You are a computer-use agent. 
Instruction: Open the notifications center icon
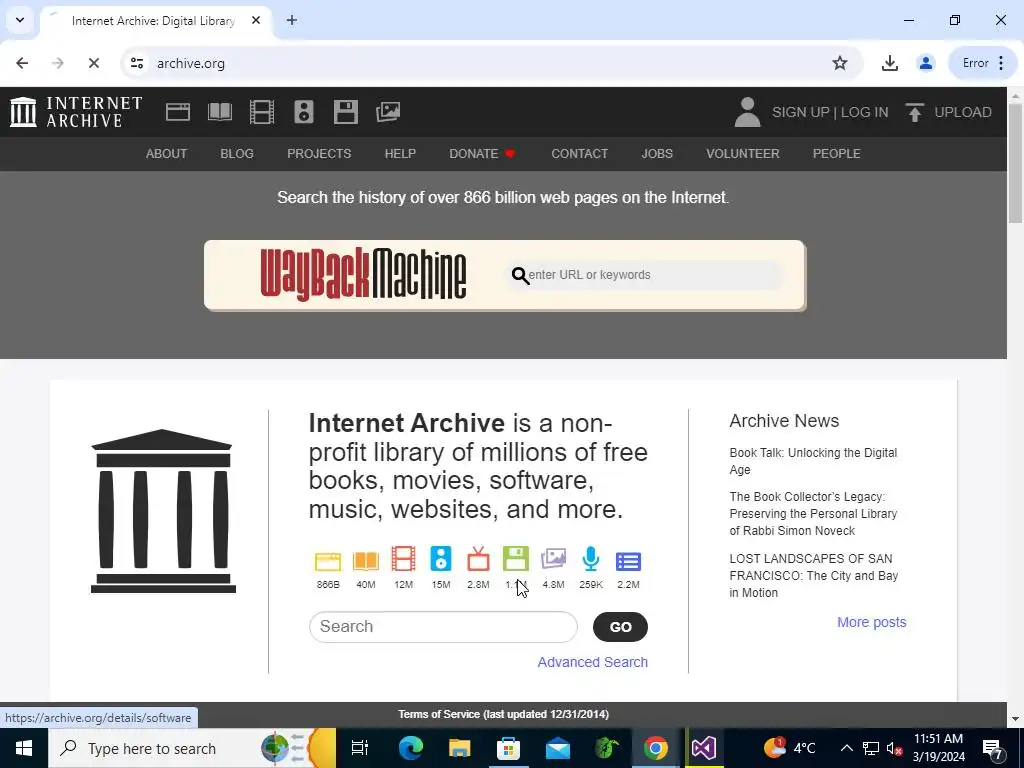(993, 748)
